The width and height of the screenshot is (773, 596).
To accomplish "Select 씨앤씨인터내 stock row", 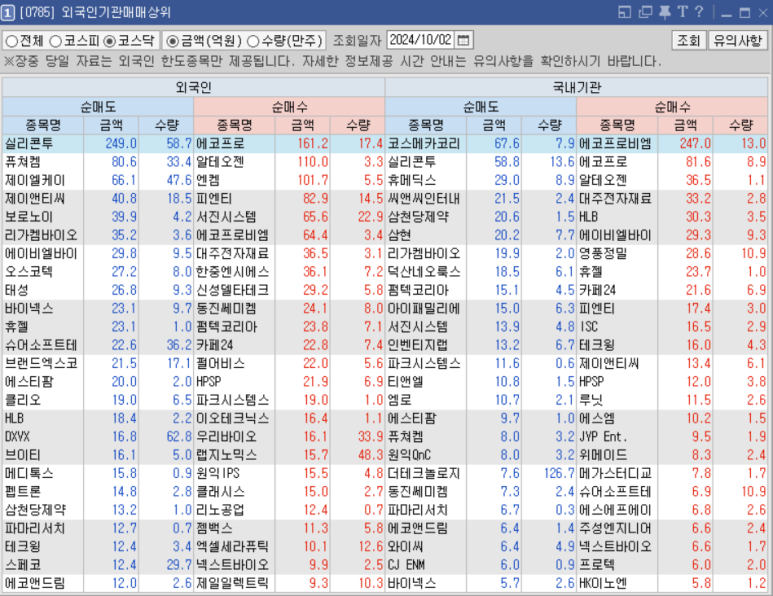I will [x=426, y=199].
